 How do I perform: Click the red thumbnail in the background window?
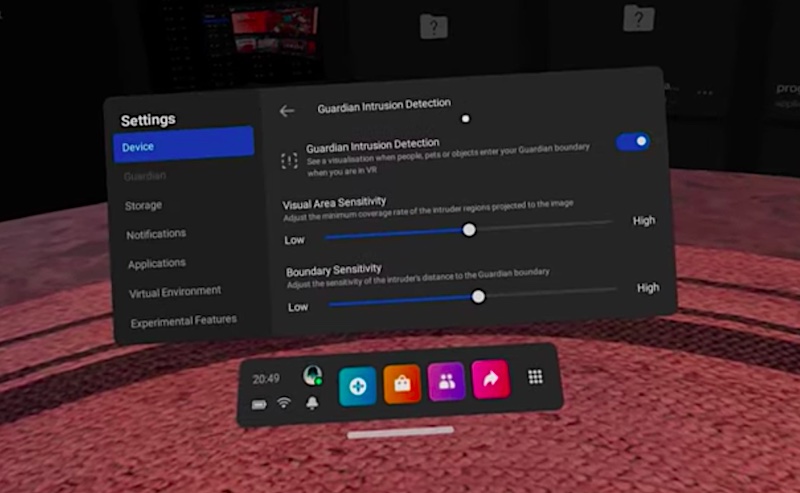point(274,28)
